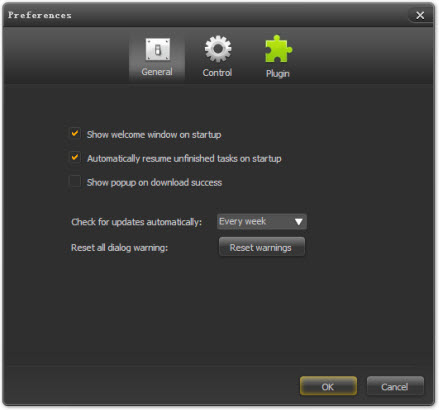Enable Show popup on download success
The width and height of the screenshot is (439, 410).
pos(75,182)
